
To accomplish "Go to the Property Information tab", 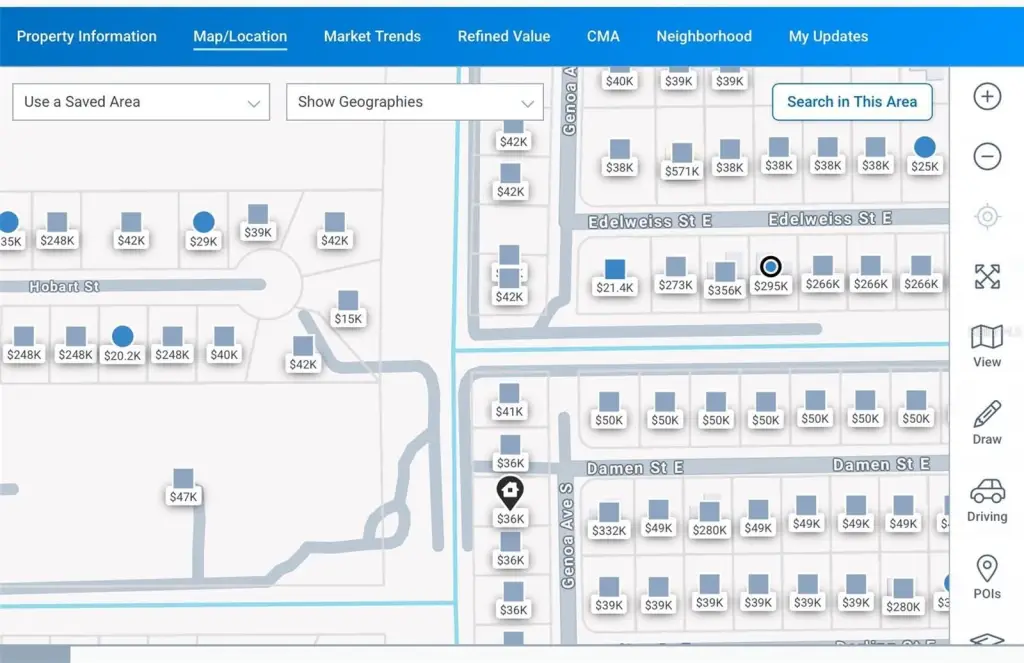I will click(x=87, y=36).
